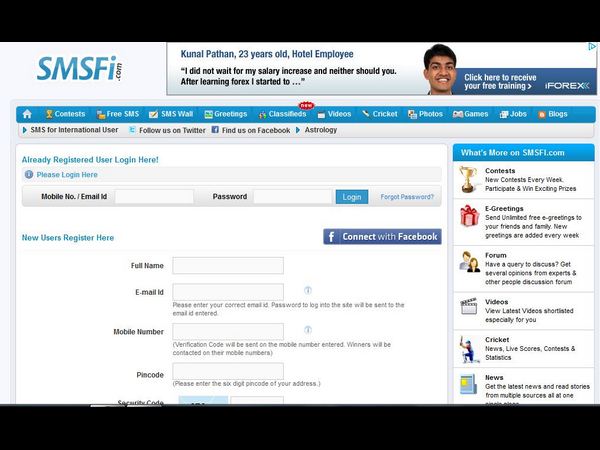Click the man's photo in banner ad
This screenshot has height=450, width=600.
pos(440,69)
